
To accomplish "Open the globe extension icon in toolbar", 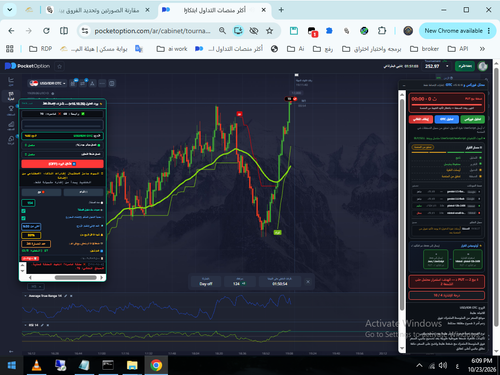I will point(364,31).
